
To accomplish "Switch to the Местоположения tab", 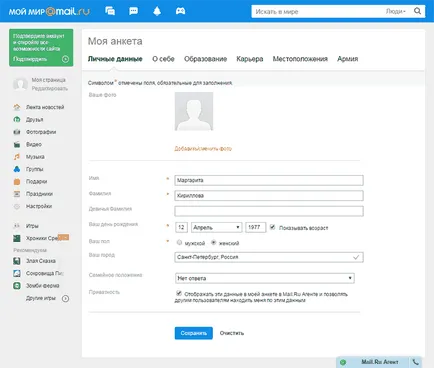I will pyautogui.click(x=300, y=59).
